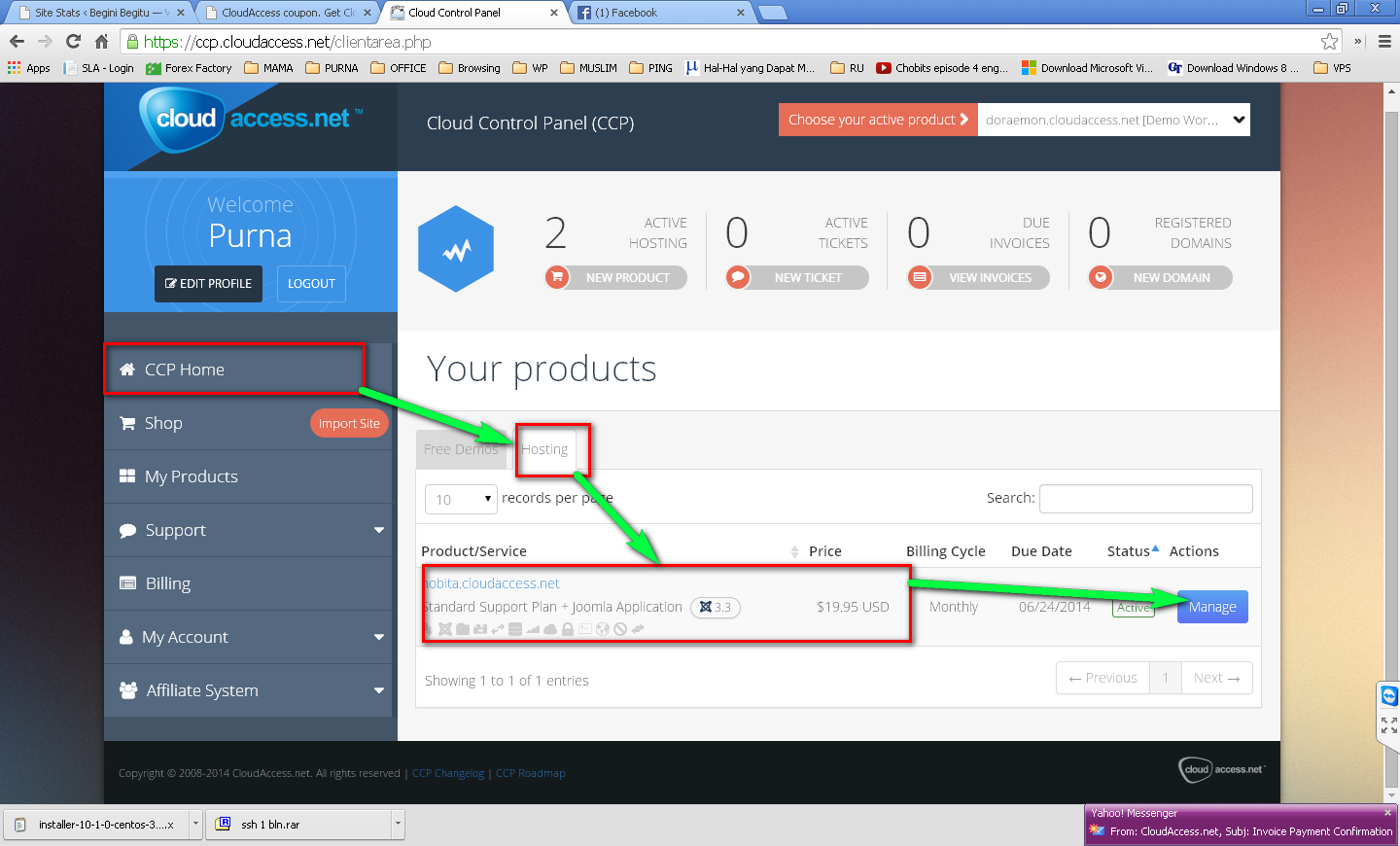Click Manage button for nobita product
The height and width of the screenshot is (846, 1400).
pyautogui.click(x=1212, y=607)
